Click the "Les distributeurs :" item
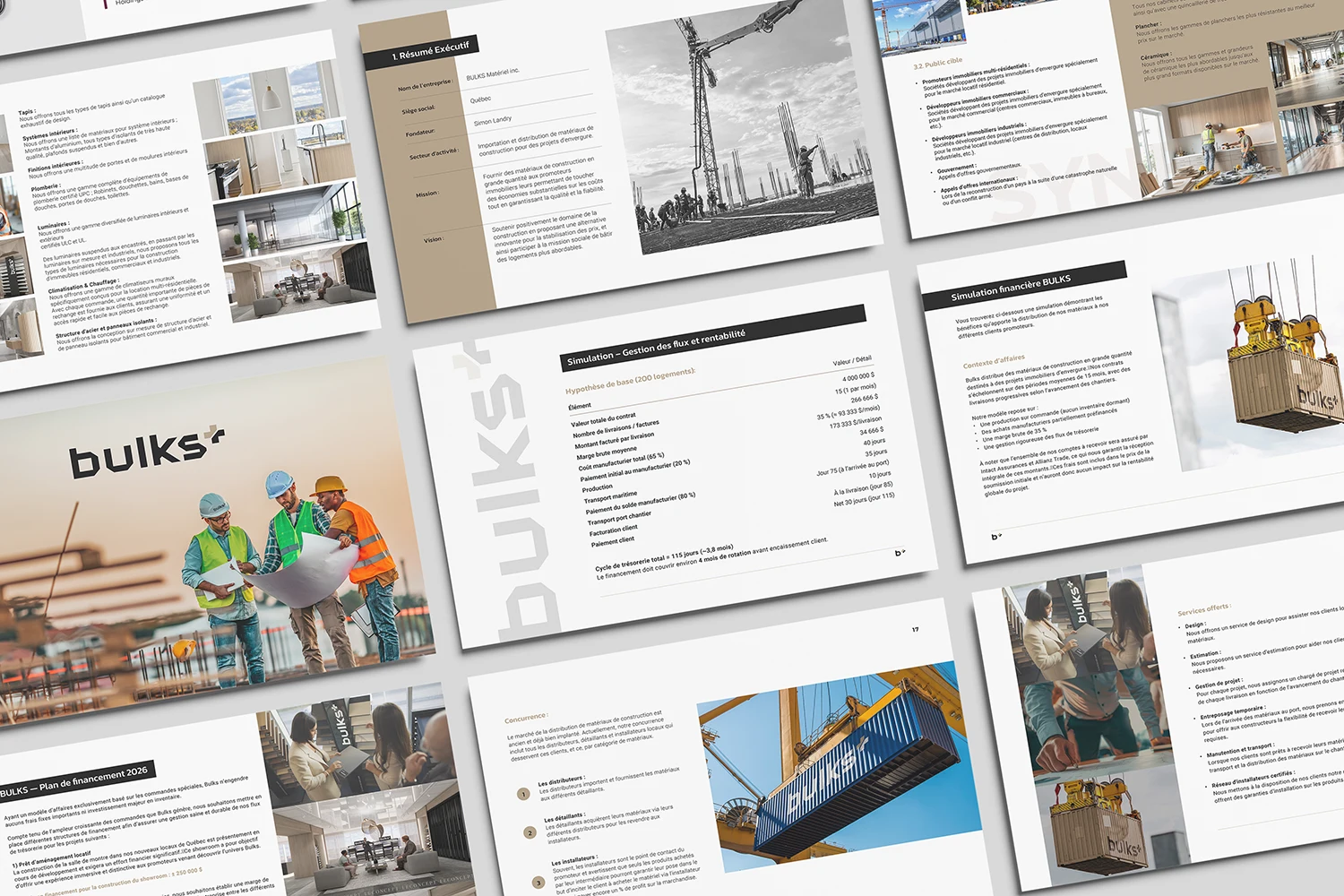The height and width of the screenshot is (896, 1344). pyautogui.click(x=561, y=780)
